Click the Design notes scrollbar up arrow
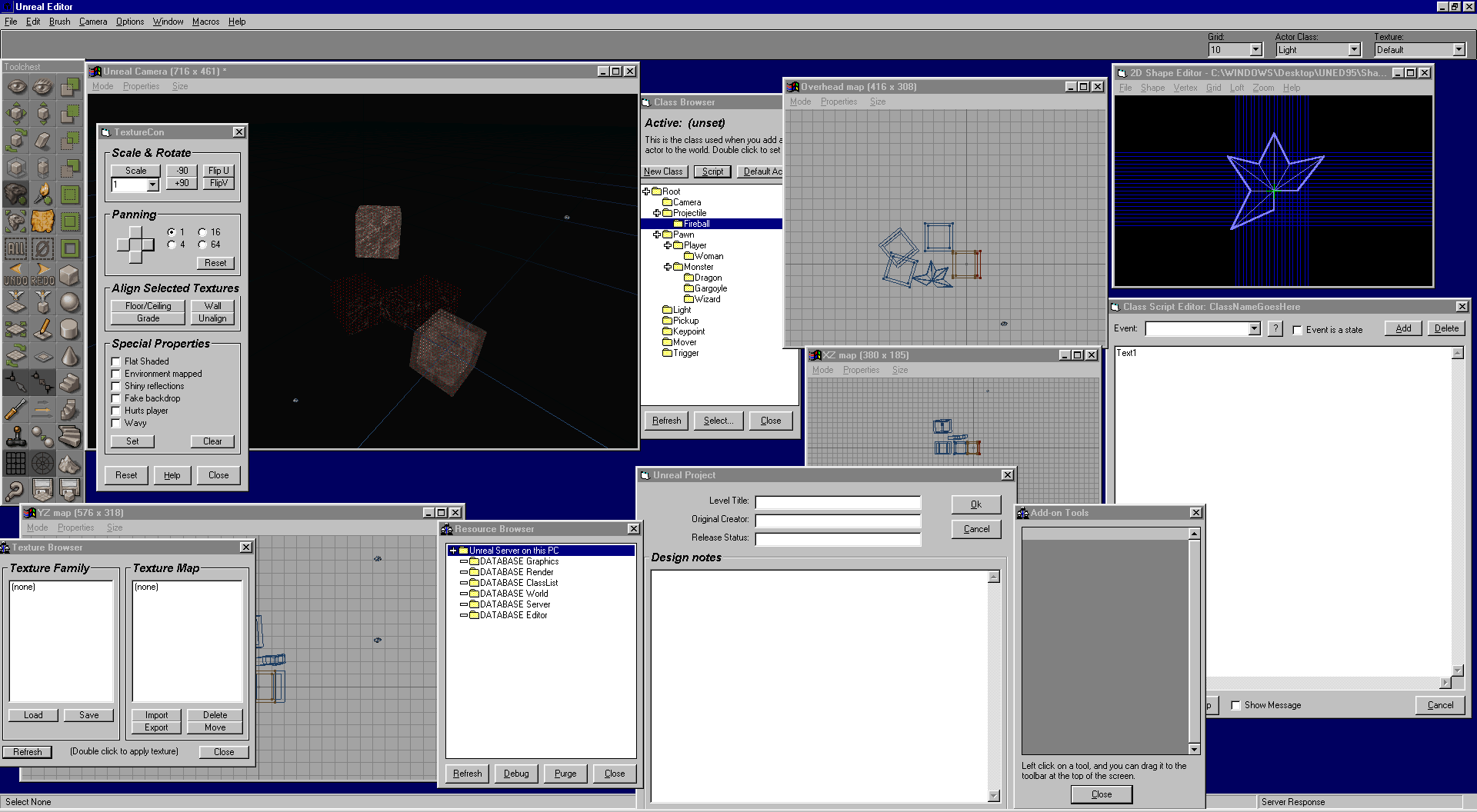This screenshot has width=1477, height=812. [x=994, y=577]
